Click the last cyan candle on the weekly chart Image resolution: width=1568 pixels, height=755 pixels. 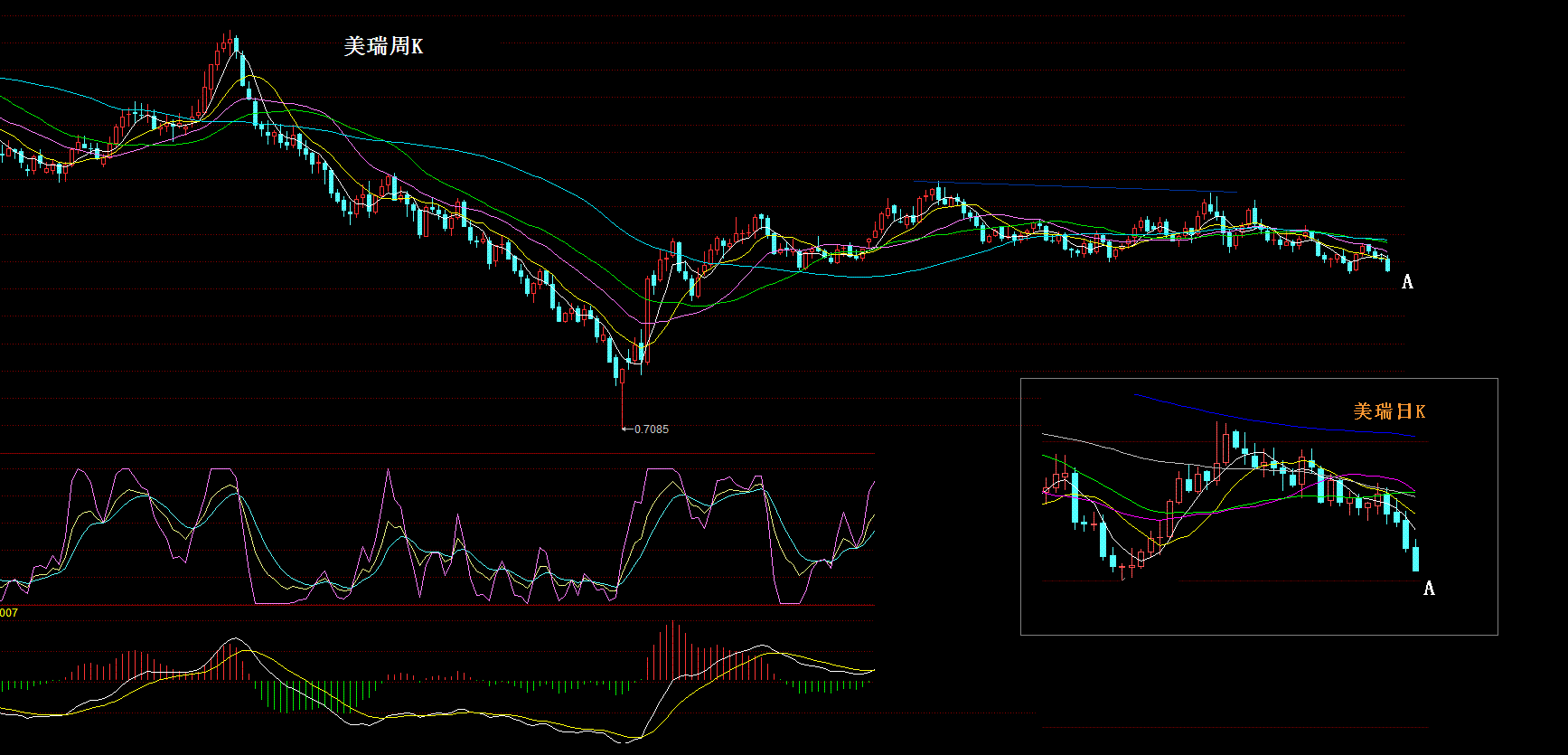[x=1388, y=264]
